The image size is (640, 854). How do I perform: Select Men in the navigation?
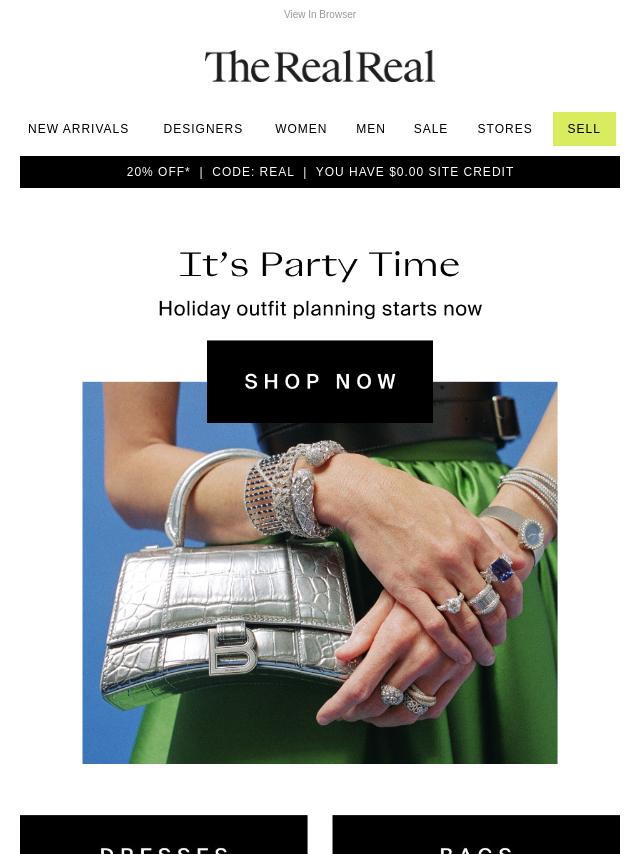[370, 129]
